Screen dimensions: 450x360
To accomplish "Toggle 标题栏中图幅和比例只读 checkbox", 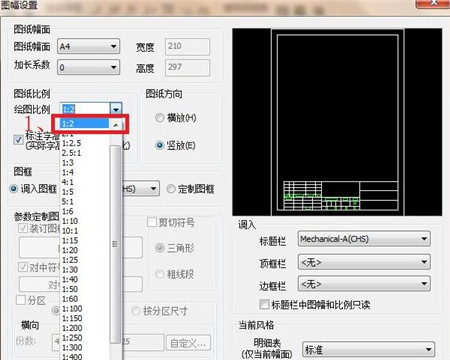I will click(x=264, y=304).
